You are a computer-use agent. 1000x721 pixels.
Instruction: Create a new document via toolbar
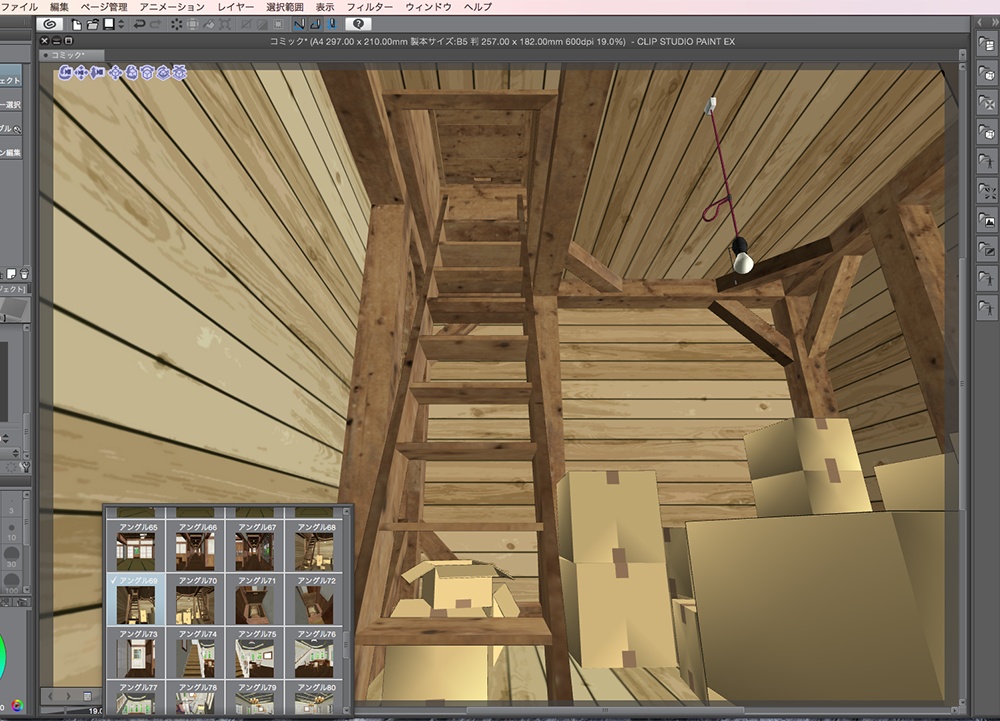tap(77, 24)
